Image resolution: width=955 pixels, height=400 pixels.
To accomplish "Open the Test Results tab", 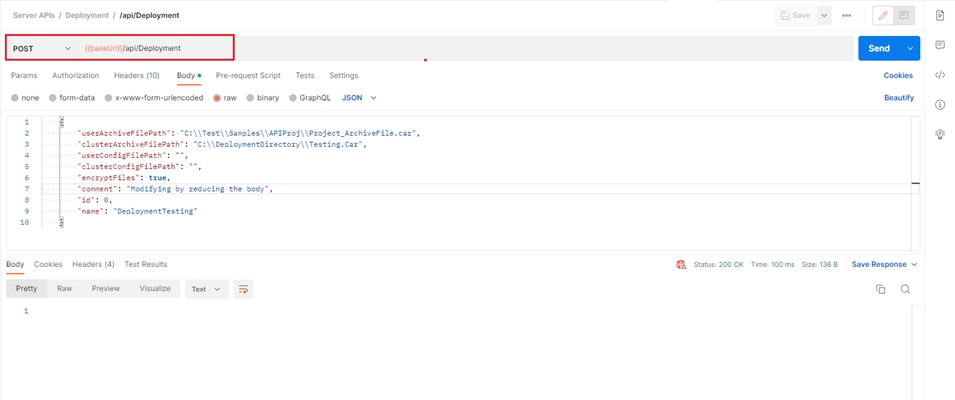I will [146, 264].
